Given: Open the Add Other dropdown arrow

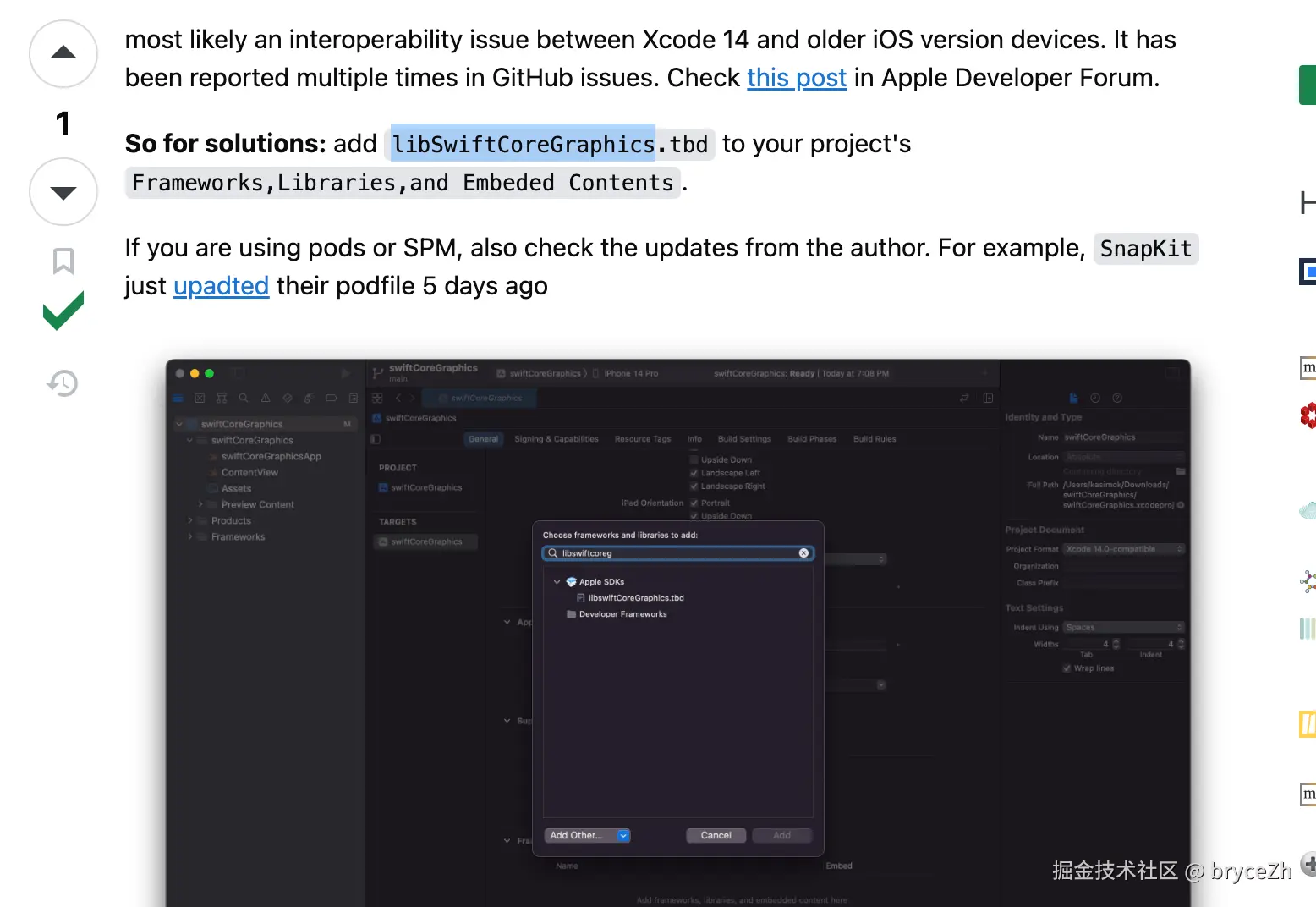Looking at the screenshot, I should (x=623, y=835).
